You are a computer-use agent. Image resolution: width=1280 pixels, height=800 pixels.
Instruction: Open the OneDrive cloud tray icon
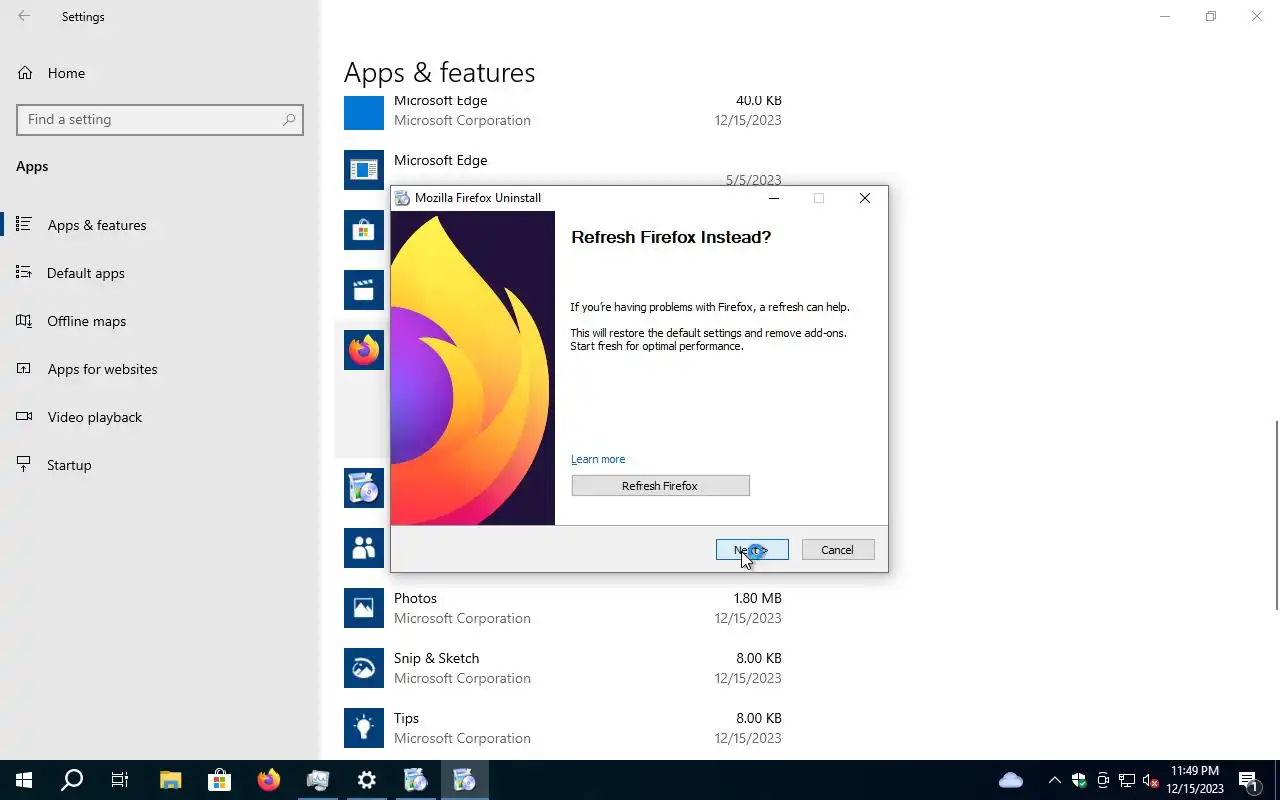coord(1011,780)
